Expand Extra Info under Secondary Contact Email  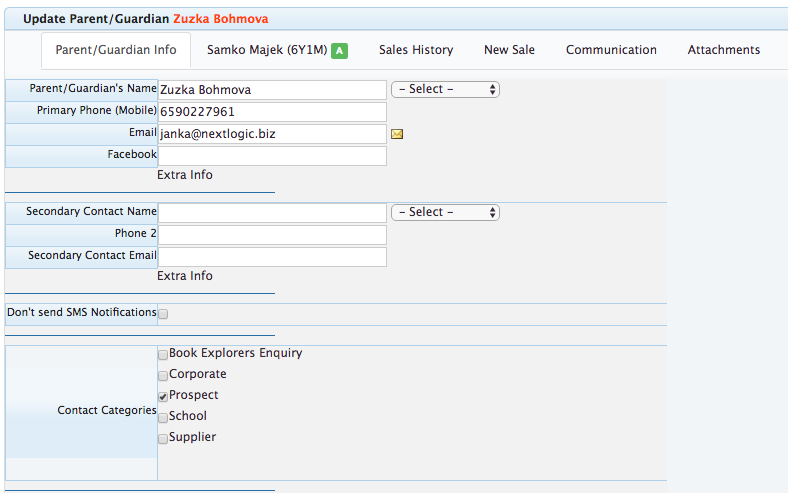185,276
